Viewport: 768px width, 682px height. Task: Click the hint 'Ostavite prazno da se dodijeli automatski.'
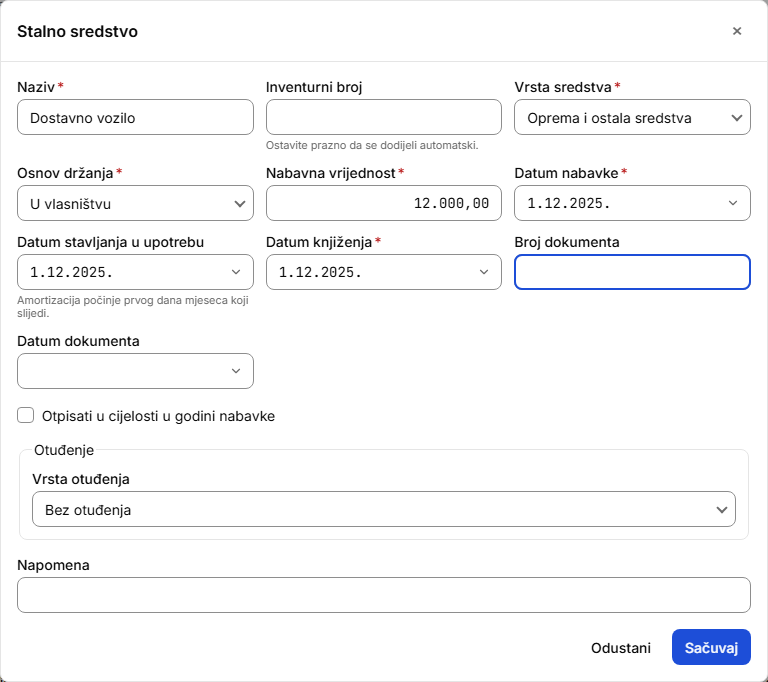click(372, 146)
